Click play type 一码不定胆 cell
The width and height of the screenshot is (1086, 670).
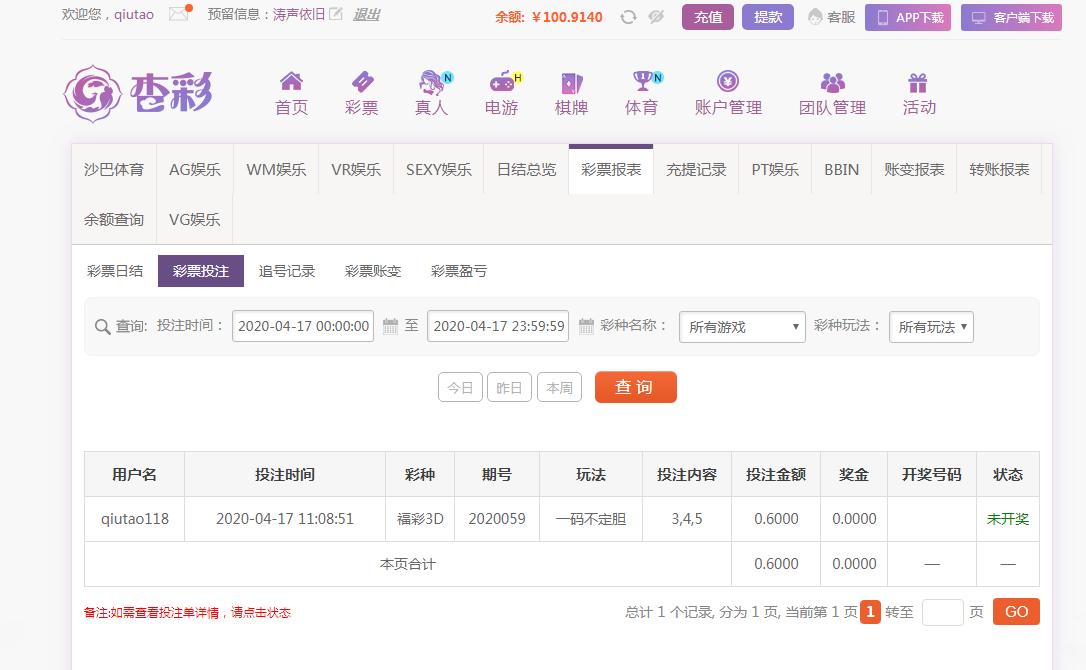[591, 519]
